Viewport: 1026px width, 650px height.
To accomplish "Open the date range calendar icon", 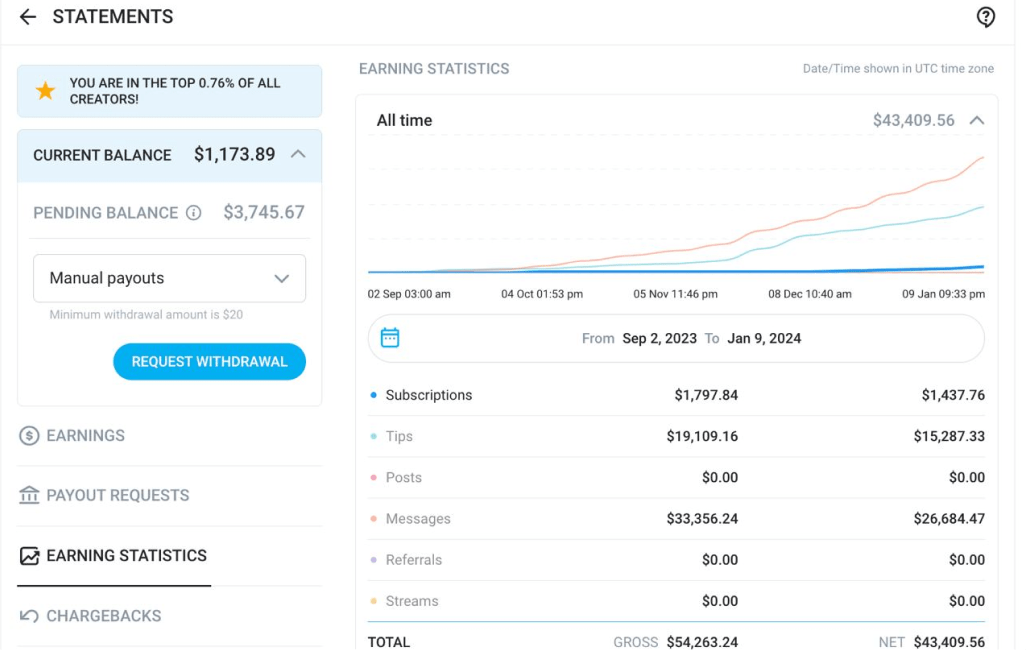I will click(x=390, y=338).
